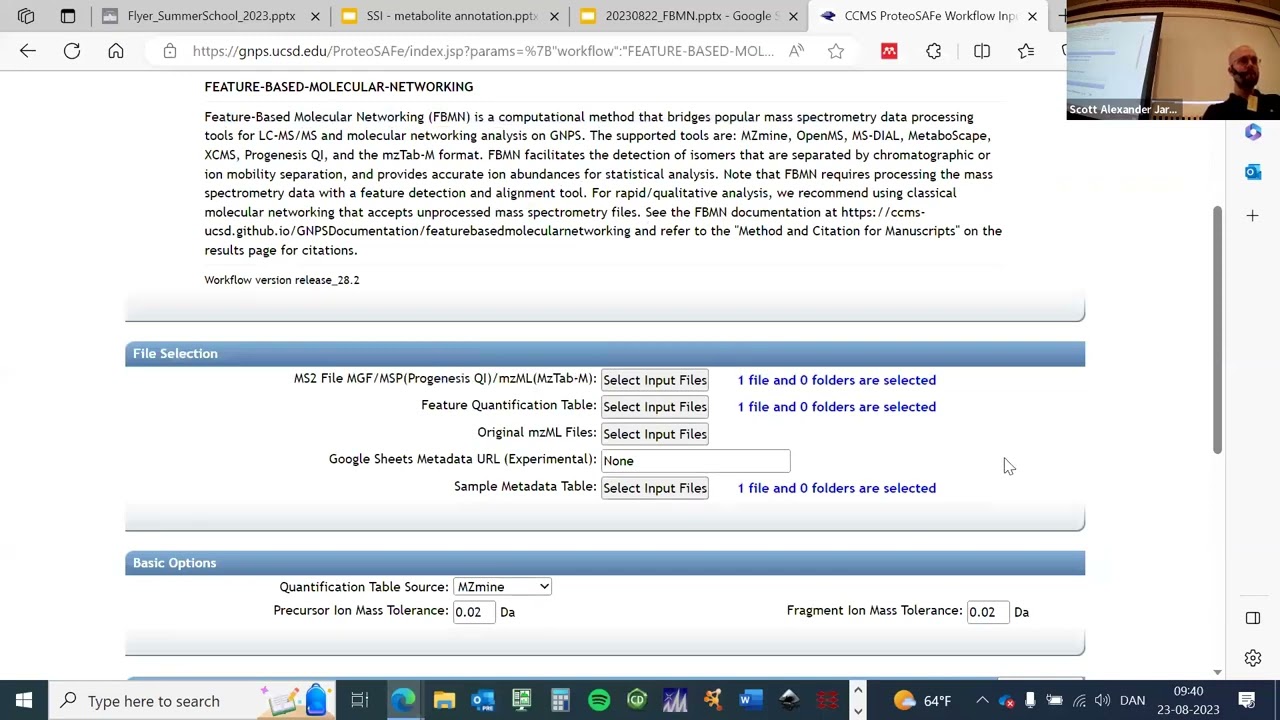The width and height of the screenshot is (1280, 720).
Task: Open Spotify from the taskbar
Action: click(x=599, y=700)
